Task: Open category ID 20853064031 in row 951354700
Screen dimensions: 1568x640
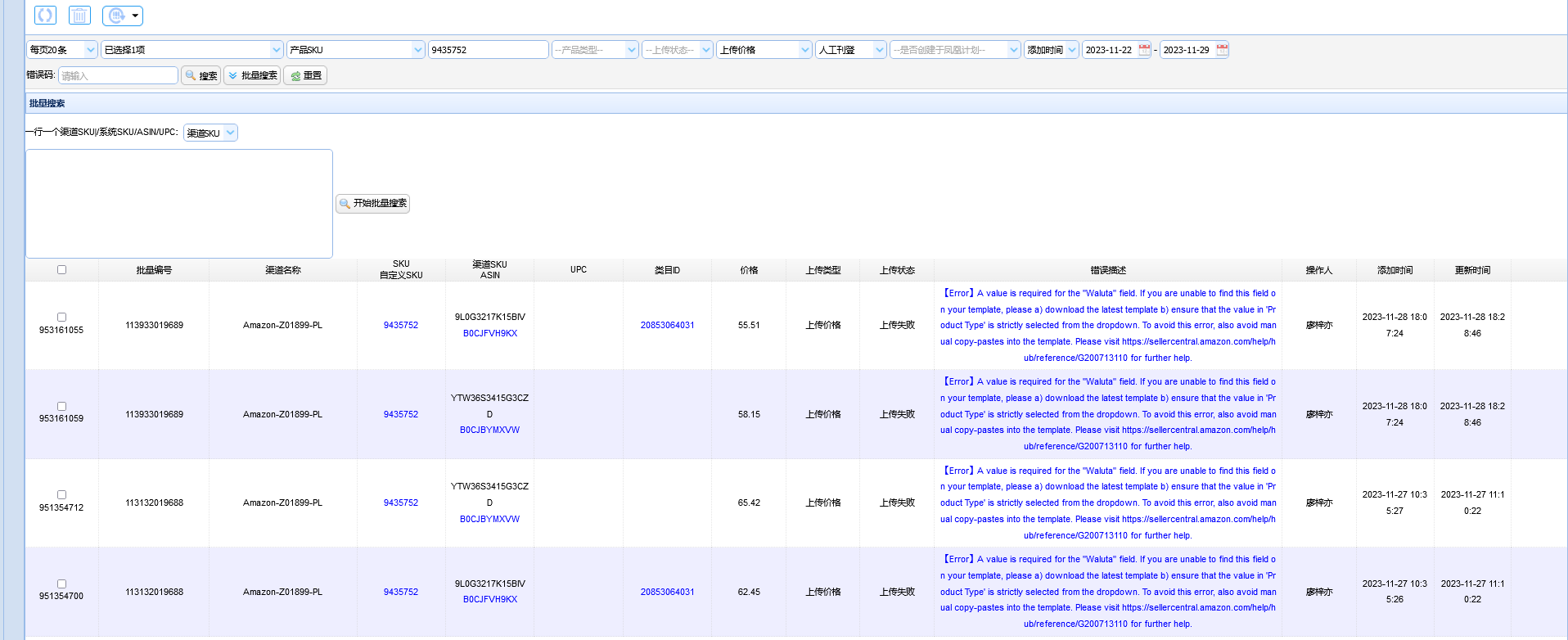Action: pos(668,592)
